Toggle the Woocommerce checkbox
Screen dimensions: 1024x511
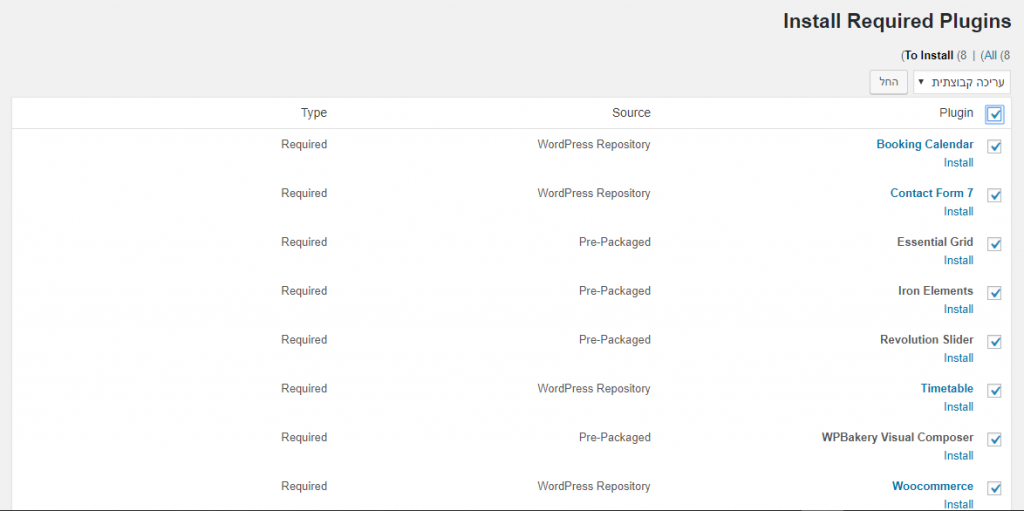[995, 488]
